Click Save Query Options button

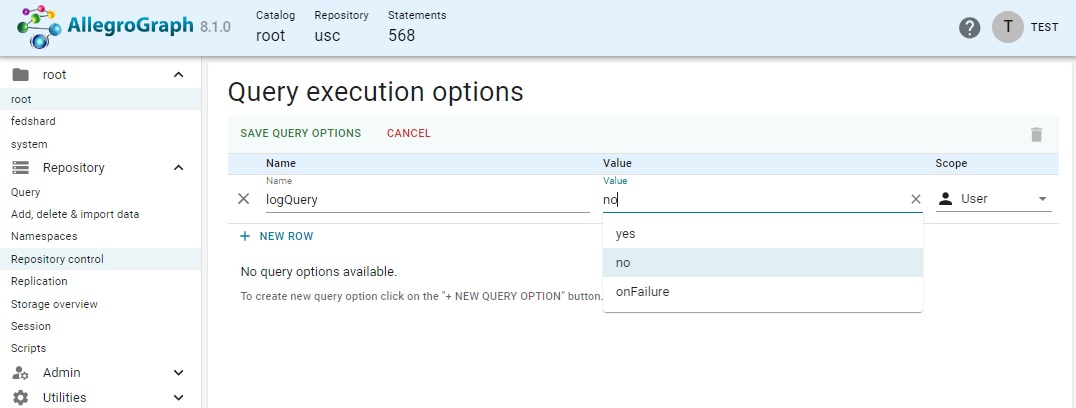pyautogui.click(x=300, y=134)
